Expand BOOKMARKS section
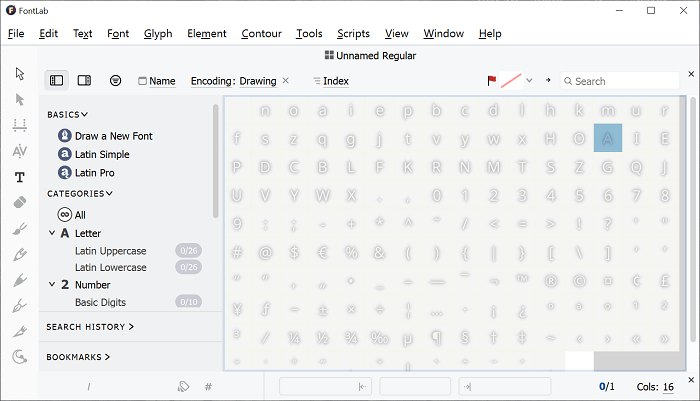This screenshot has height=401, width=700. coord(78,357)
